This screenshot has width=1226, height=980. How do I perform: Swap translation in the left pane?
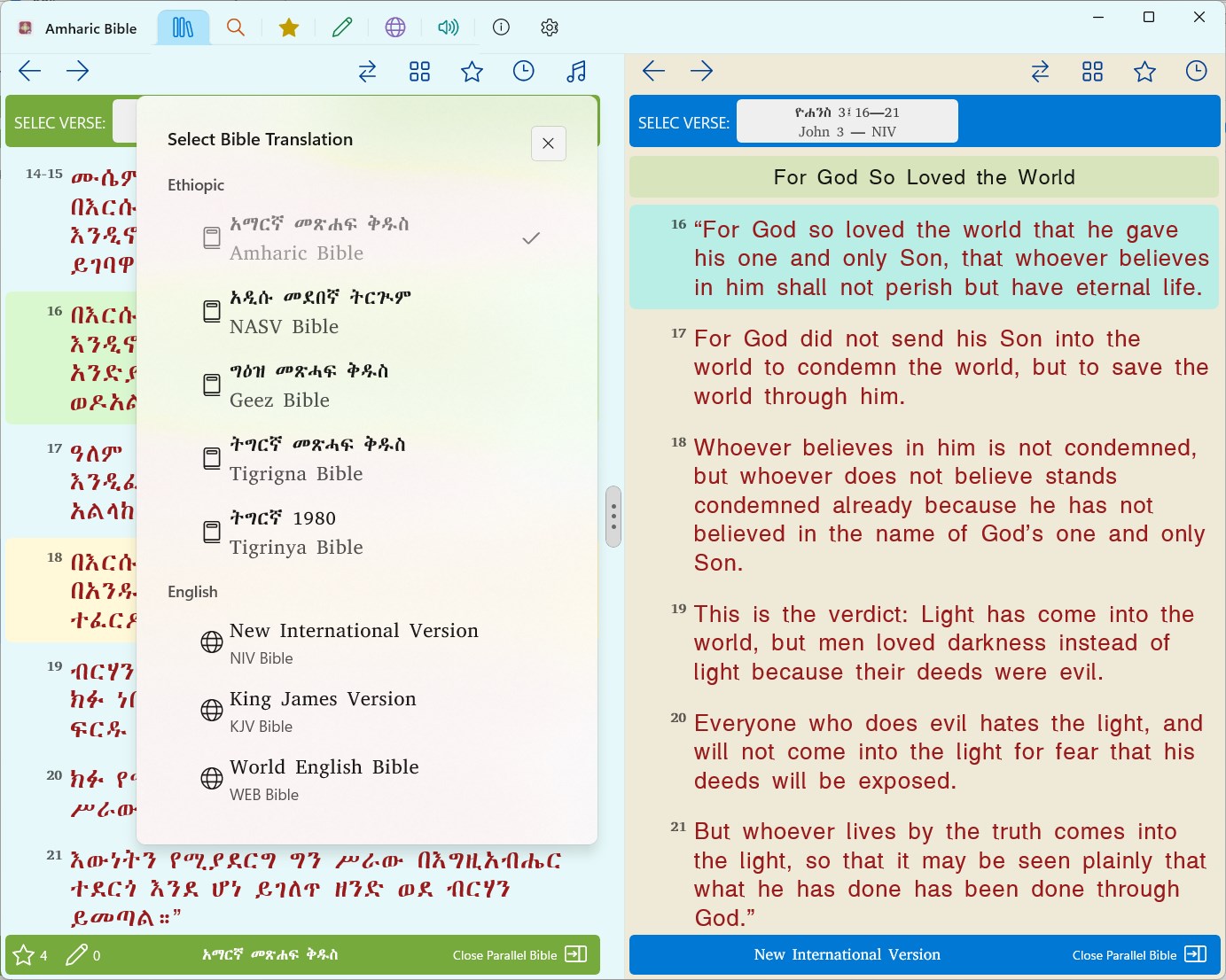(367, 72)
